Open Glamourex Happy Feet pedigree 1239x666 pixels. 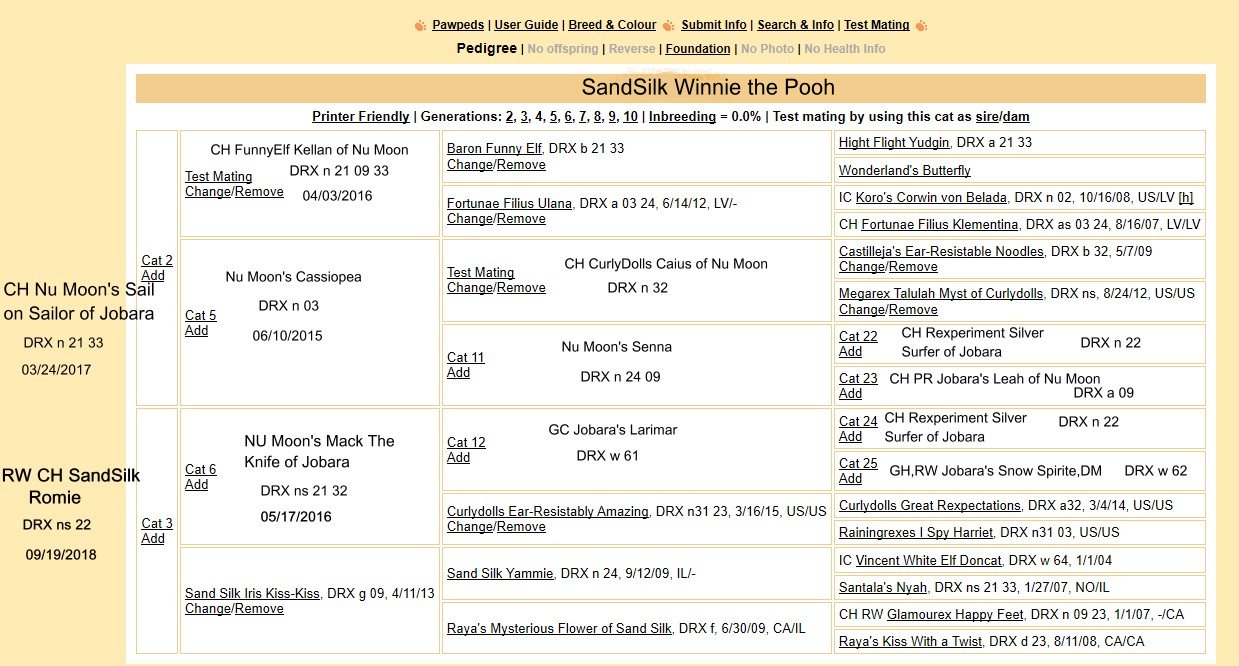(955, 614)
